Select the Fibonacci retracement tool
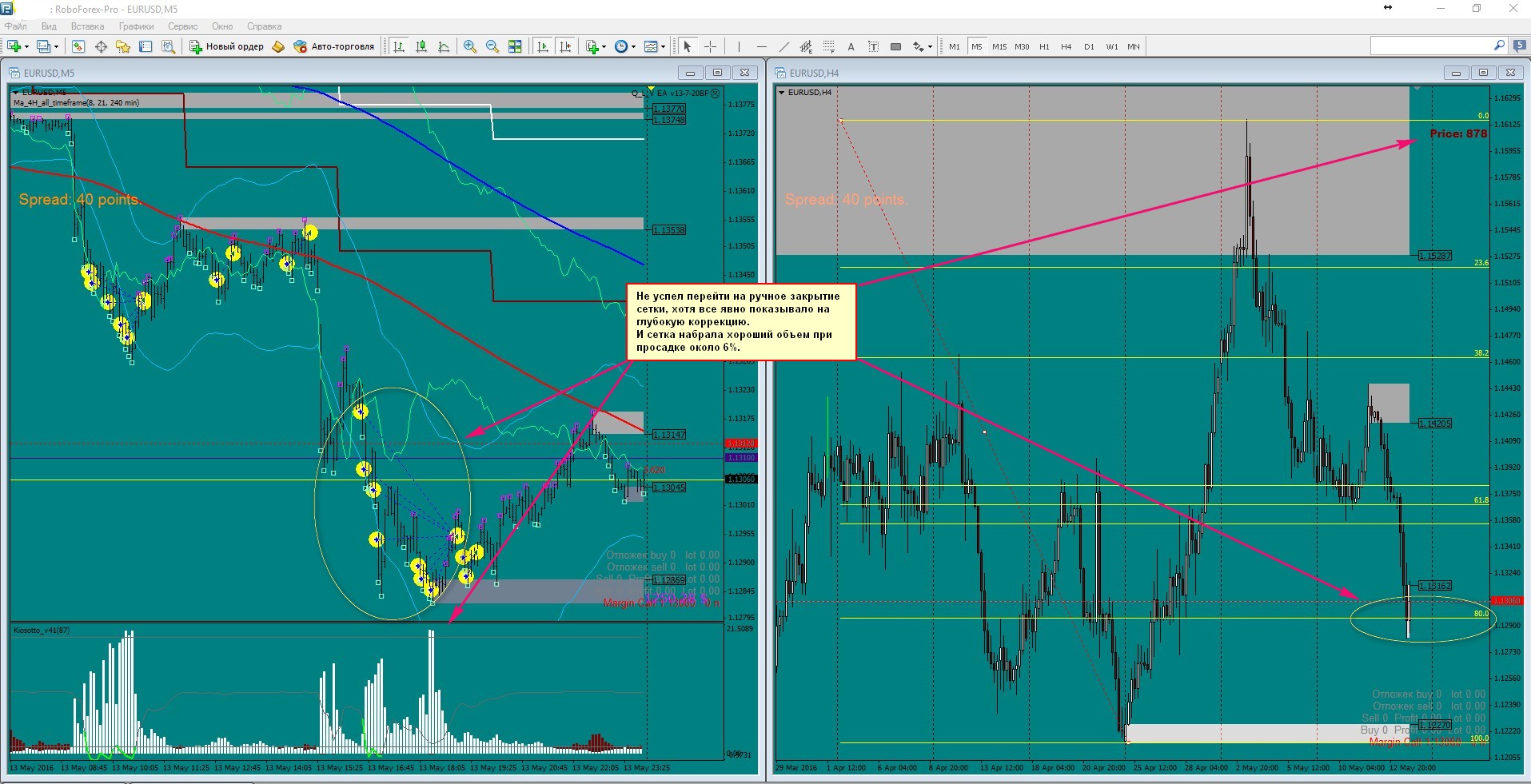The height and width of the screenshot is (784, 1531). 829,46
